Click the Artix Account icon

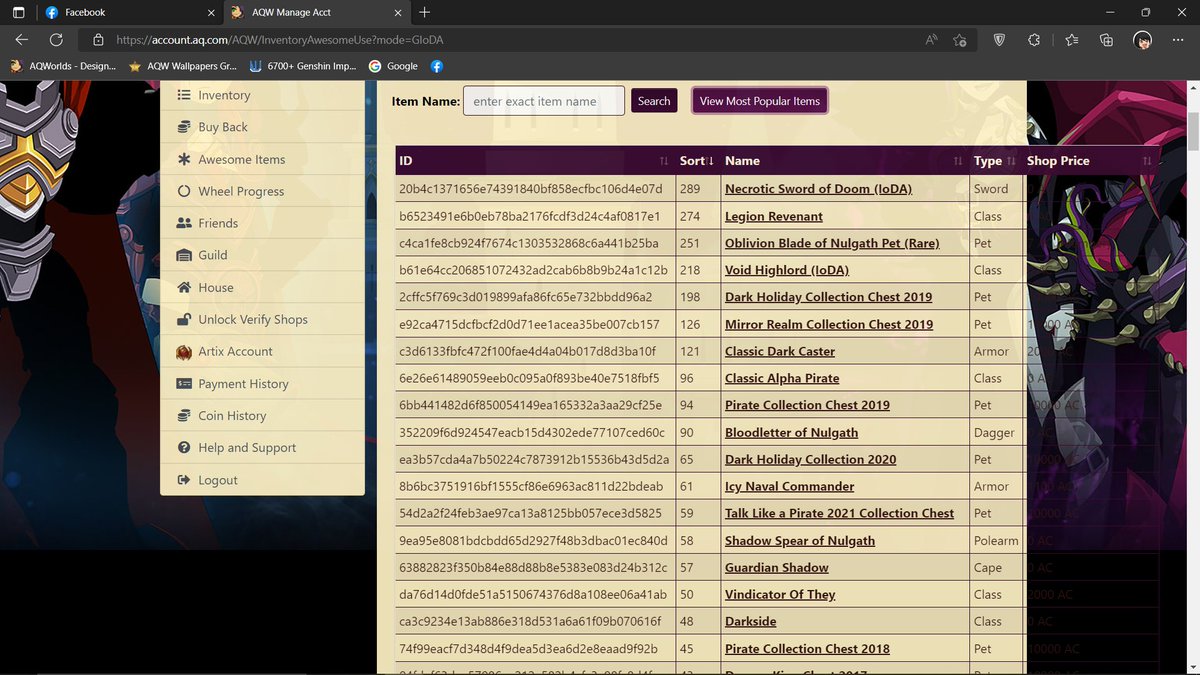[x=183, y=351]
